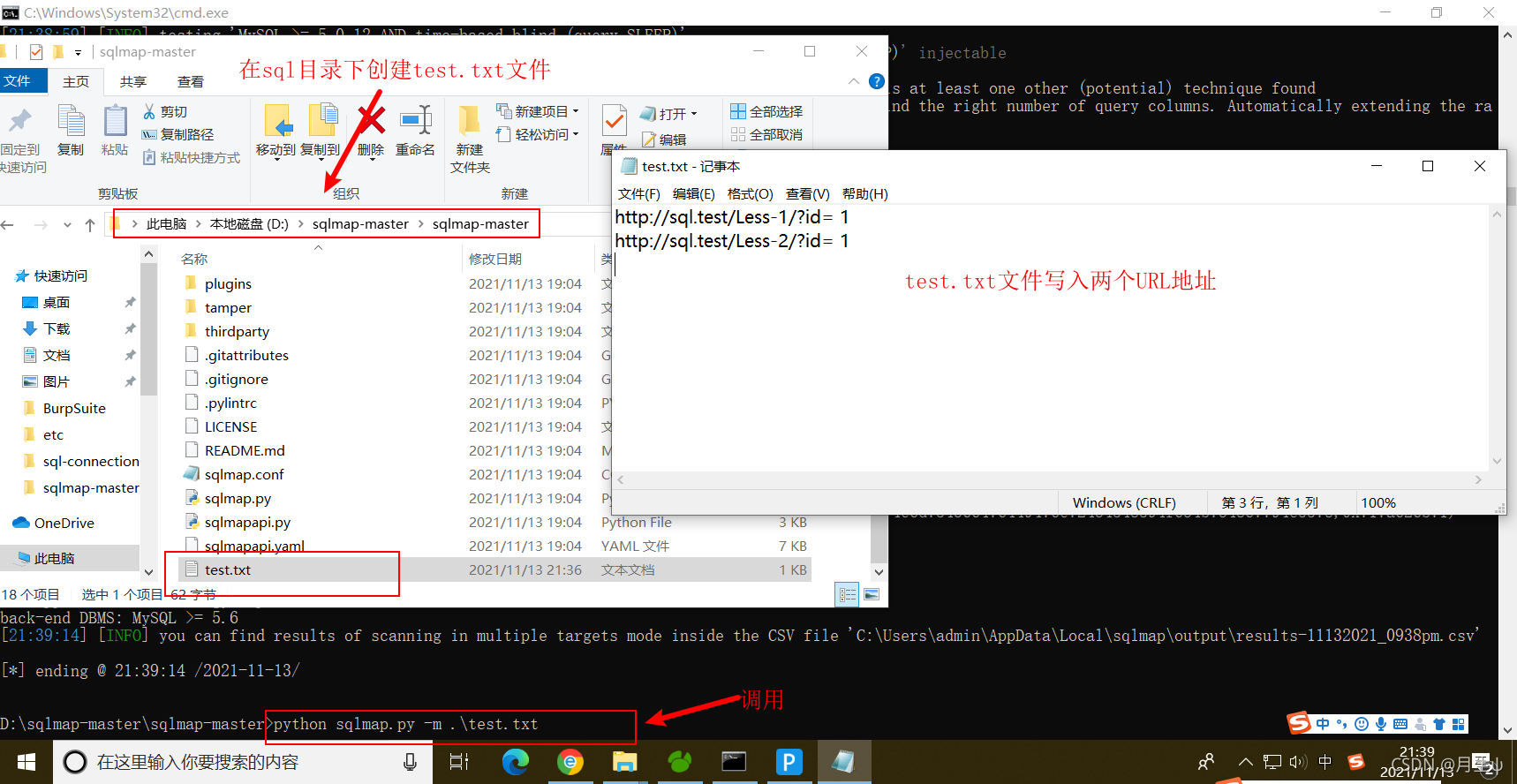Open the cmd window from the taskbar
This screenshot has width=1517, height=784.
pos(734,761)
